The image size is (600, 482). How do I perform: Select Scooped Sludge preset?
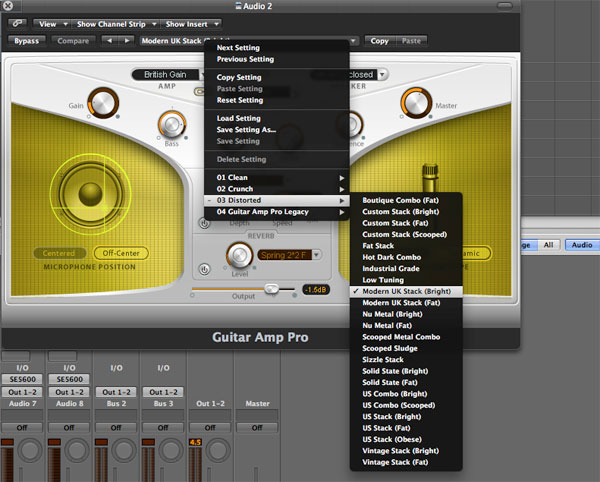click(x=406, y=348)
